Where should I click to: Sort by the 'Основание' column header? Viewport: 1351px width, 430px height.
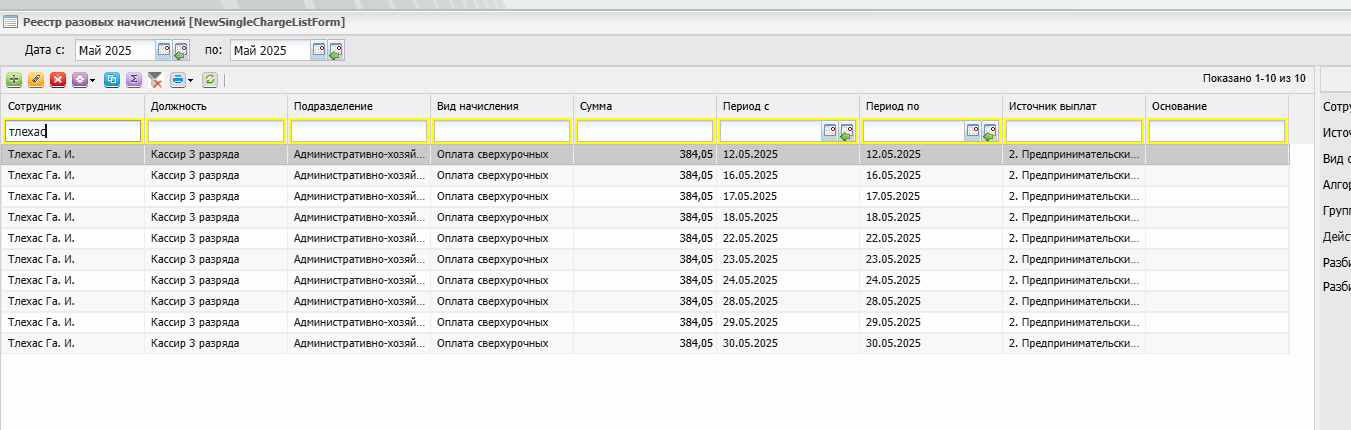point(1217,106)
